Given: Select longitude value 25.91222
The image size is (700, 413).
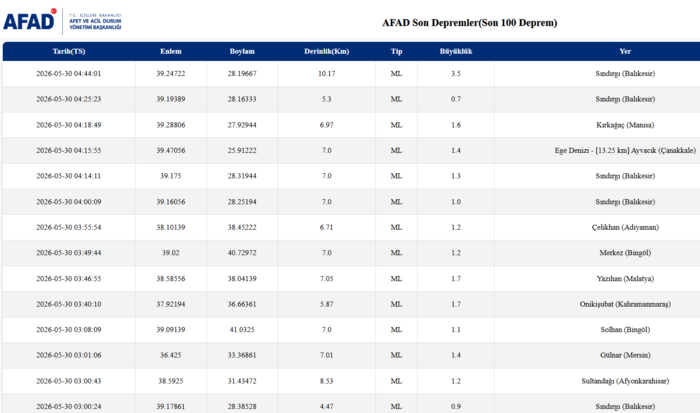Looking at the screenshot, I should (x=242, y=150).
